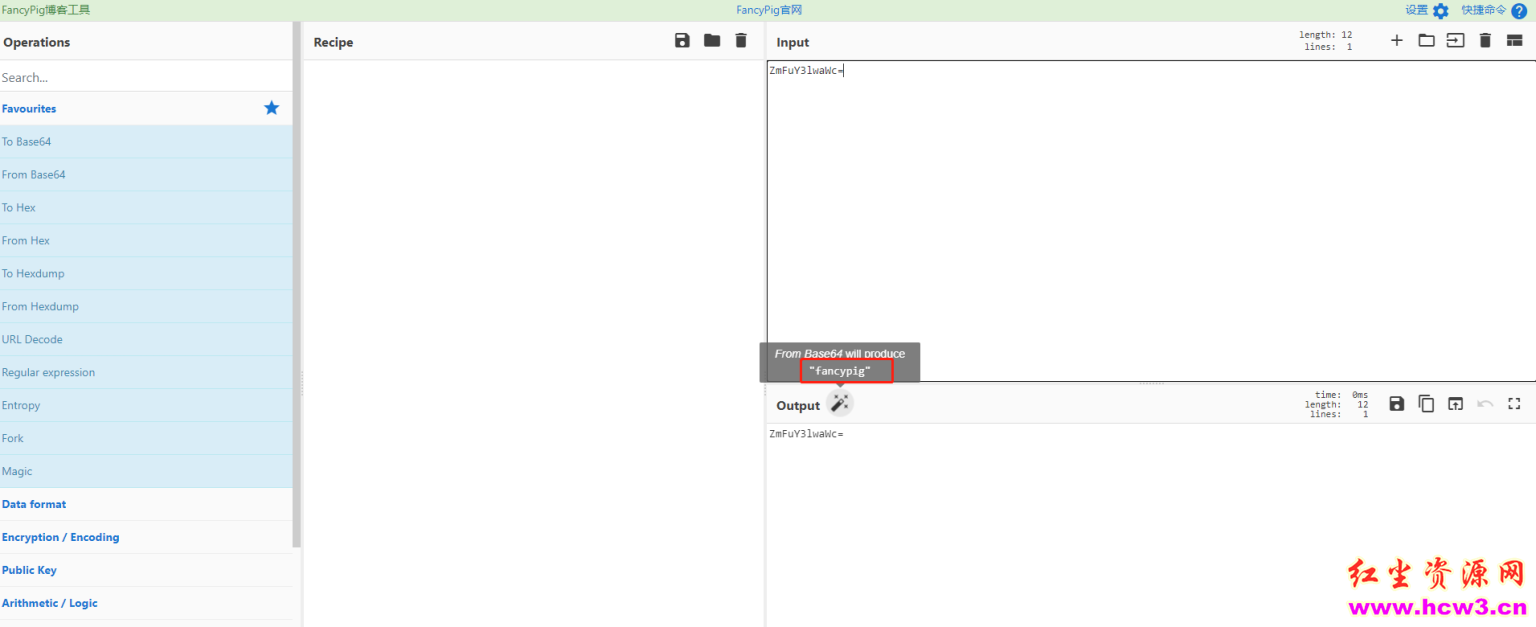Select the Fork operation
This screenshot has height=627, width=1536.
[x=146, y=438]
